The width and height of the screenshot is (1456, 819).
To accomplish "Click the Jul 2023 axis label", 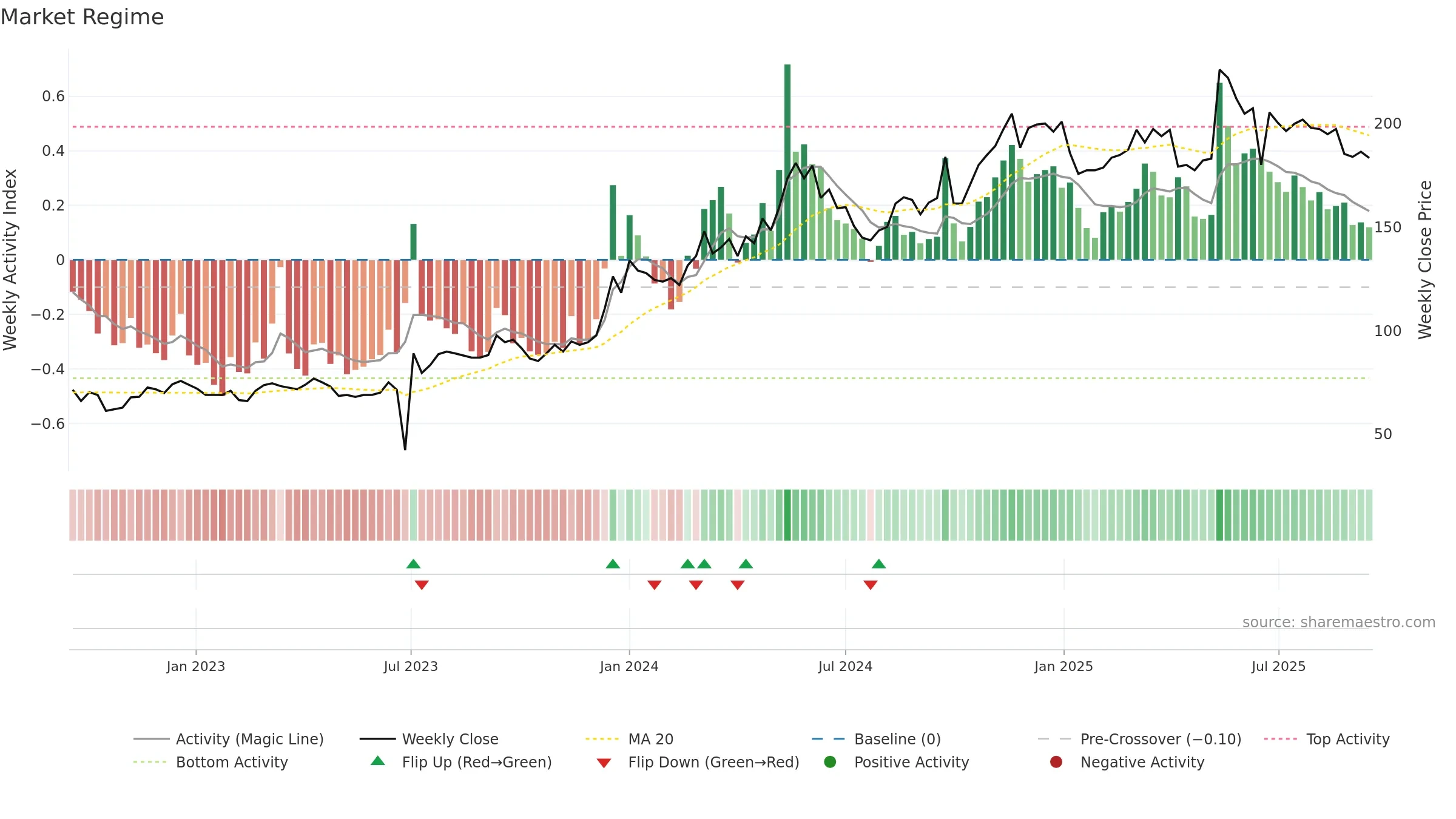I will 411,666.
